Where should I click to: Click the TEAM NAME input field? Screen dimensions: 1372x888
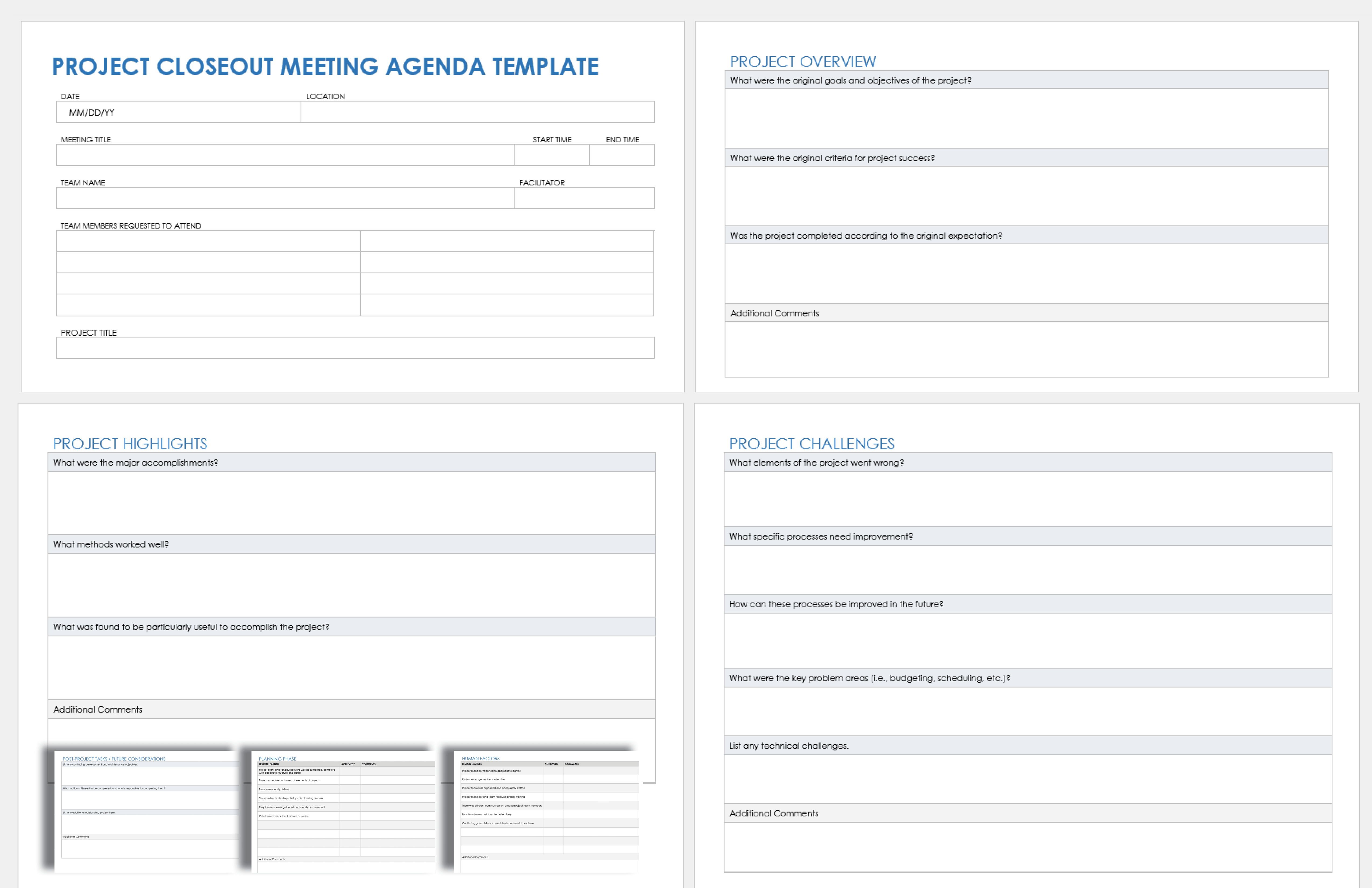[x=285, y=198]
